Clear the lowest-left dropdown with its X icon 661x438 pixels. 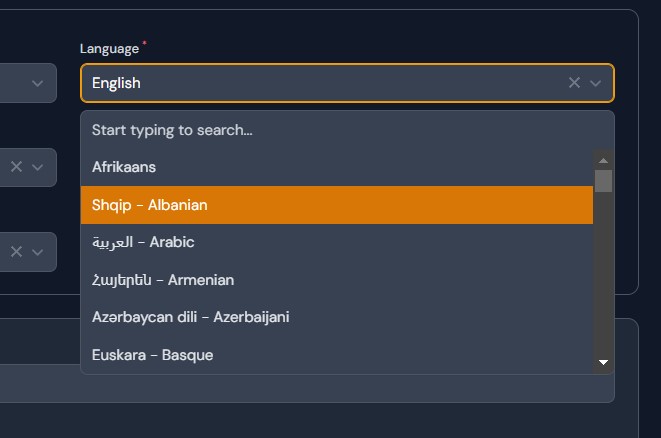[x=16, y=251]
